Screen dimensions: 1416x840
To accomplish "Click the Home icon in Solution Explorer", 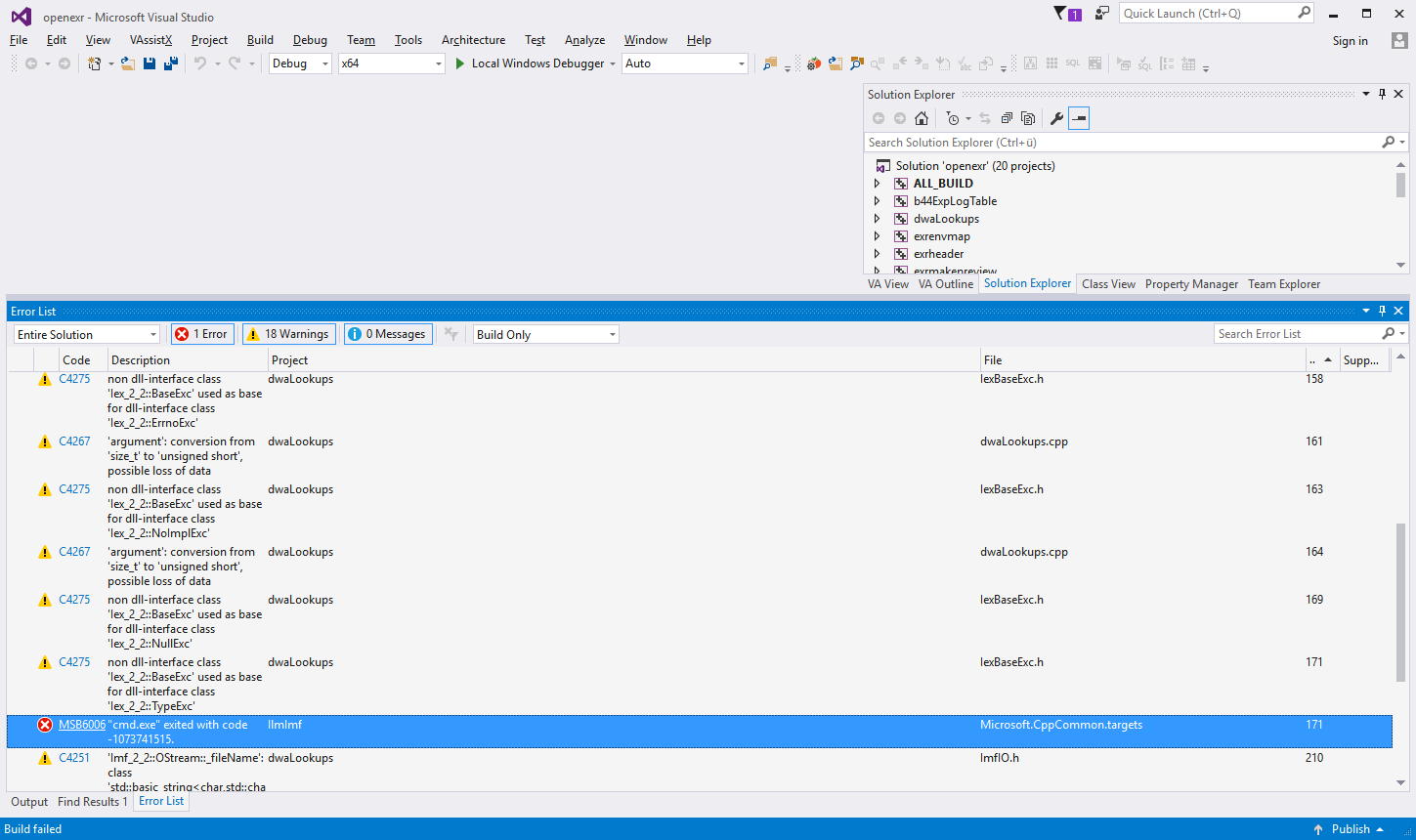I will click(922, 118).
